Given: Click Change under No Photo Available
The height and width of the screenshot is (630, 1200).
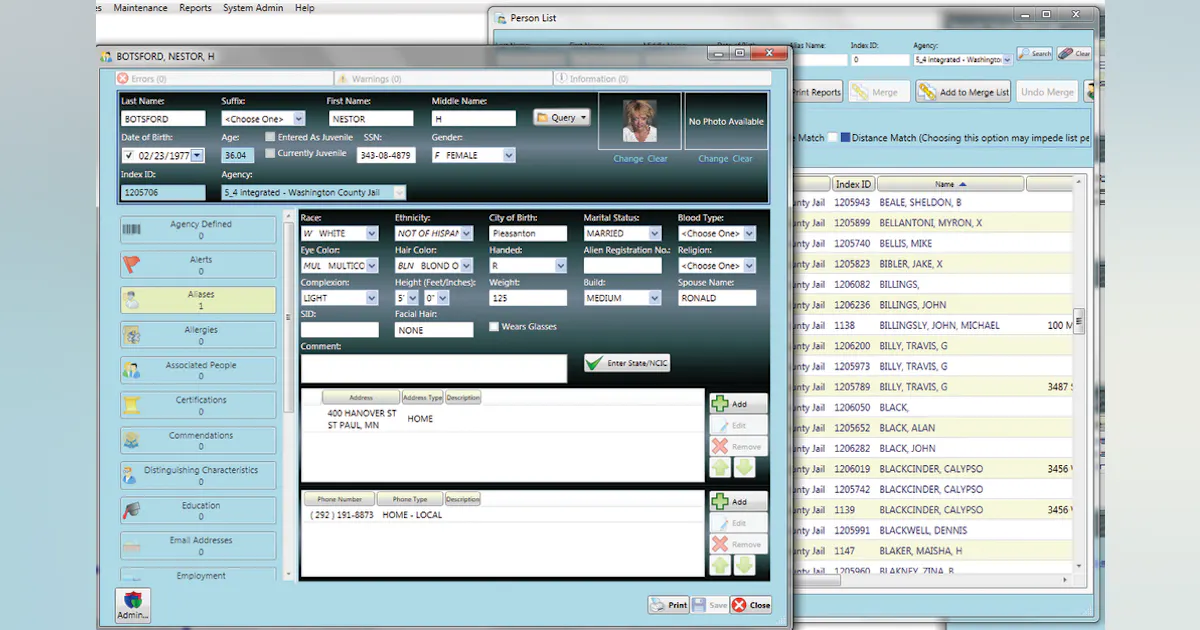Looking at the screenshot, I should point(713,159).
